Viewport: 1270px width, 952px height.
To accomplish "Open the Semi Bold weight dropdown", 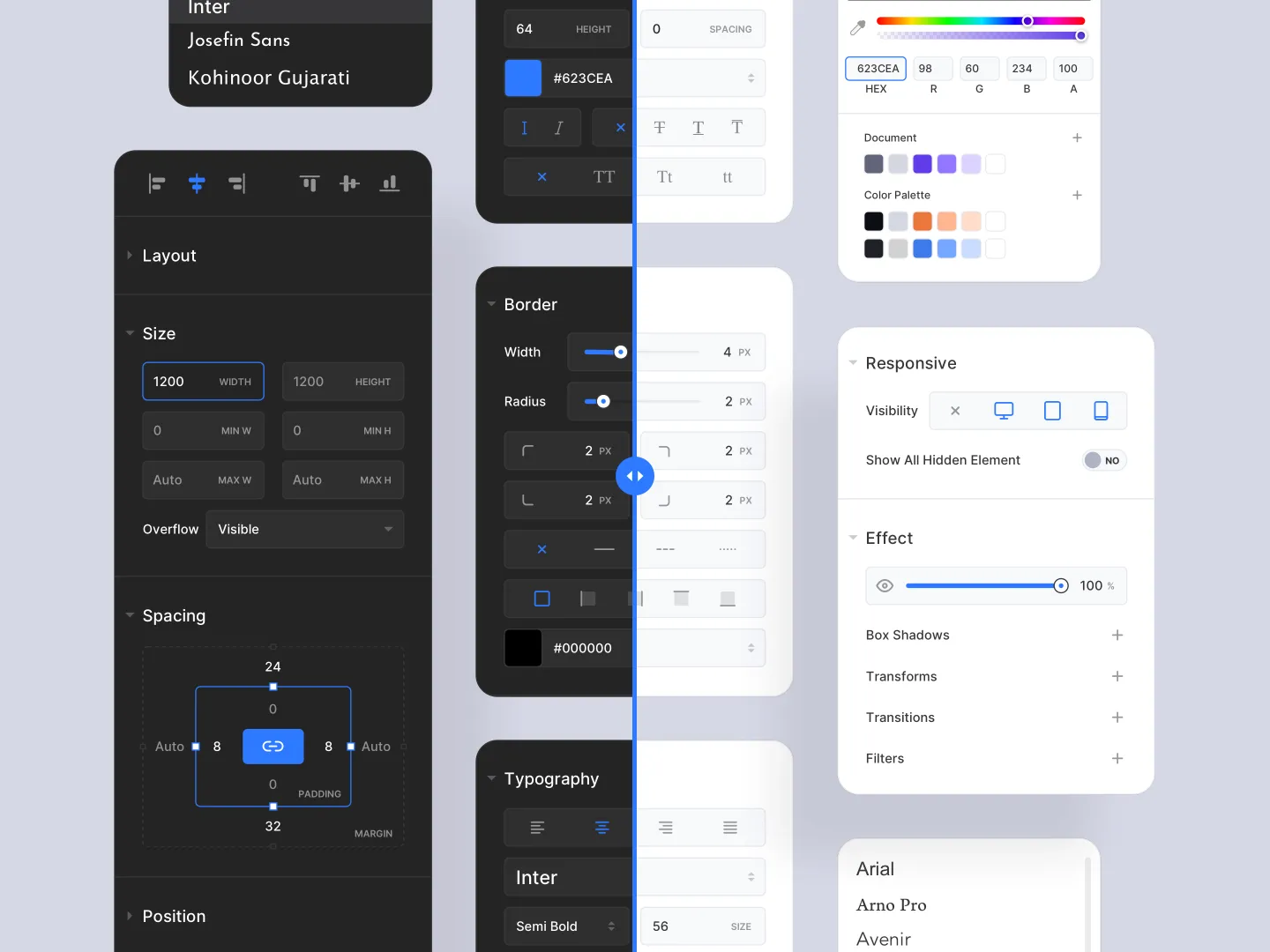I will tap(566, 926).
